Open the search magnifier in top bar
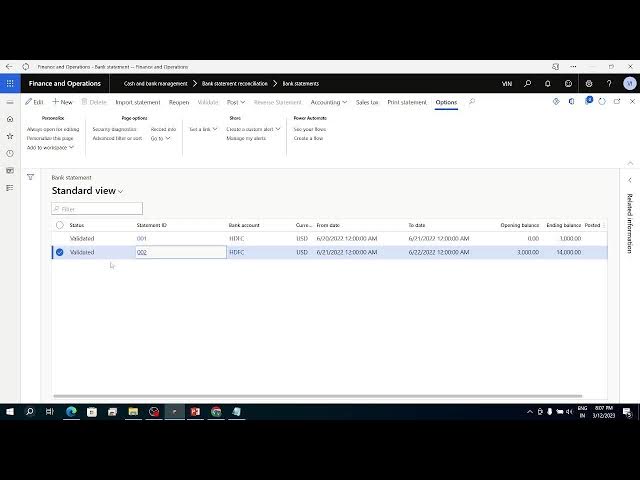Viewport: 640px width, 480px height. click(x=527, y=84)
